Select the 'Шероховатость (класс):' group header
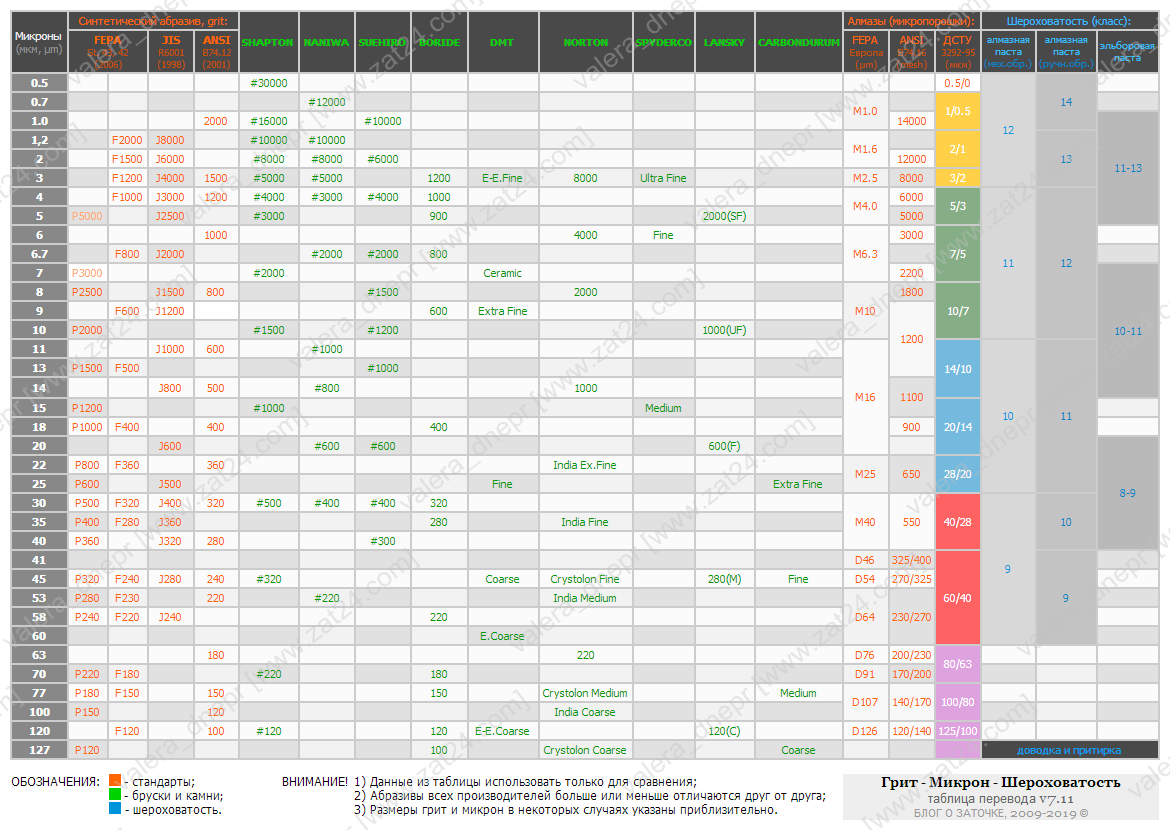This screenshot has height=830, width=1170. pyautogui.click(x=1069, y=21)
